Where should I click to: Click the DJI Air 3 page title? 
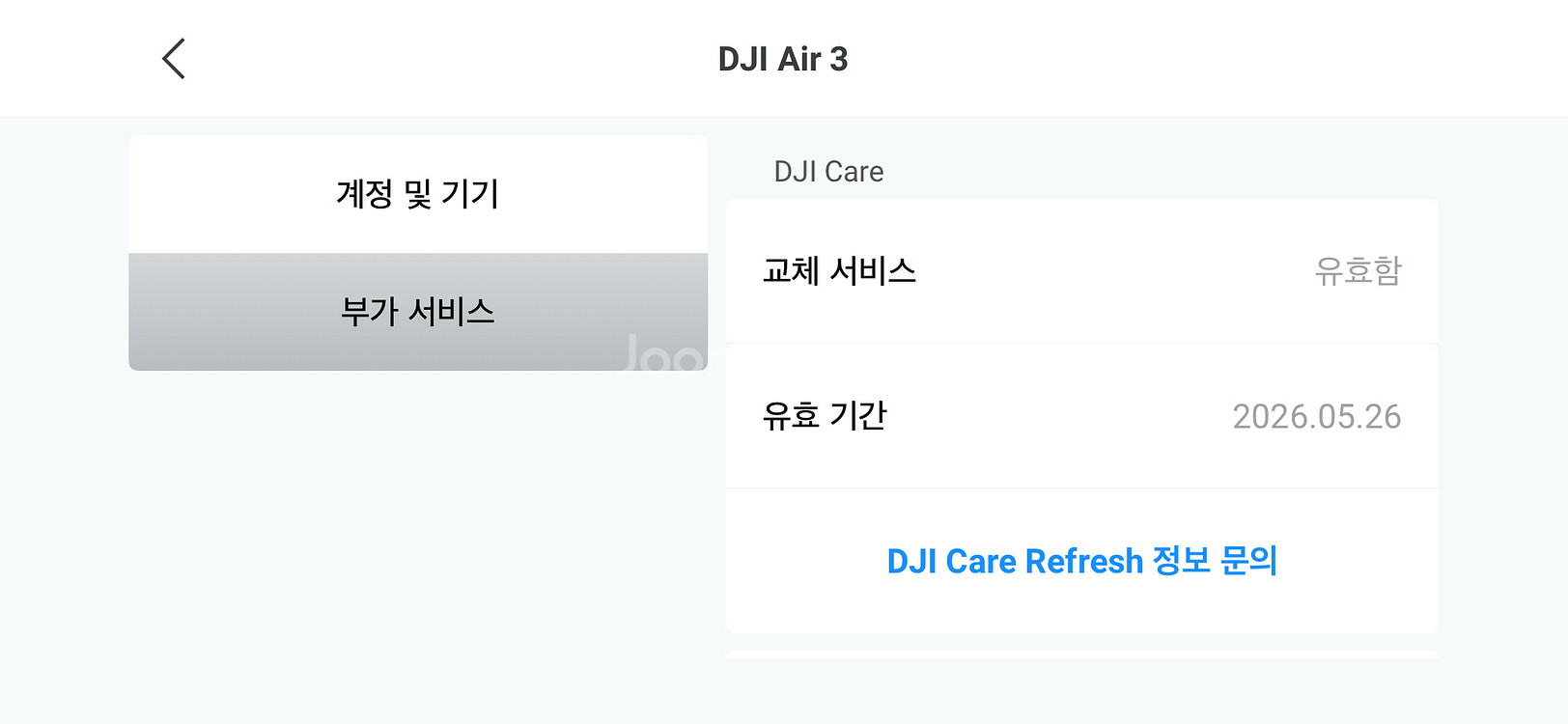pyautogui.click(x=782, y=59)
